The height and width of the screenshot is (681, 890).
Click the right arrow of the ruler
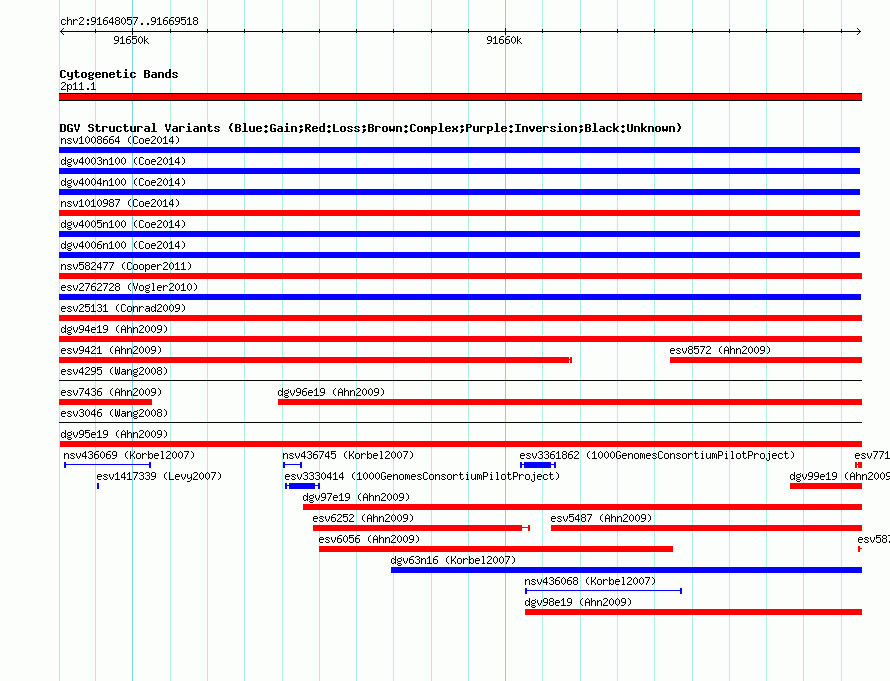coord(859,32)
